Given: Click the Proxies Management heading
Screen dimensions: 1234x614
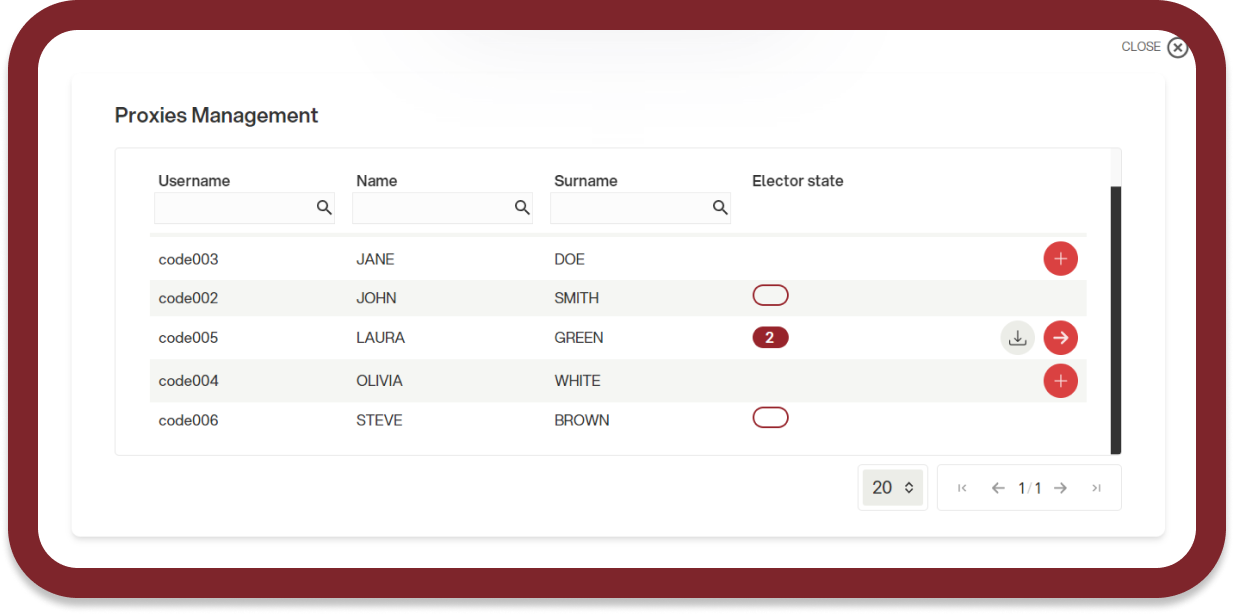Looking at the screenshot, I should (216, 115).
